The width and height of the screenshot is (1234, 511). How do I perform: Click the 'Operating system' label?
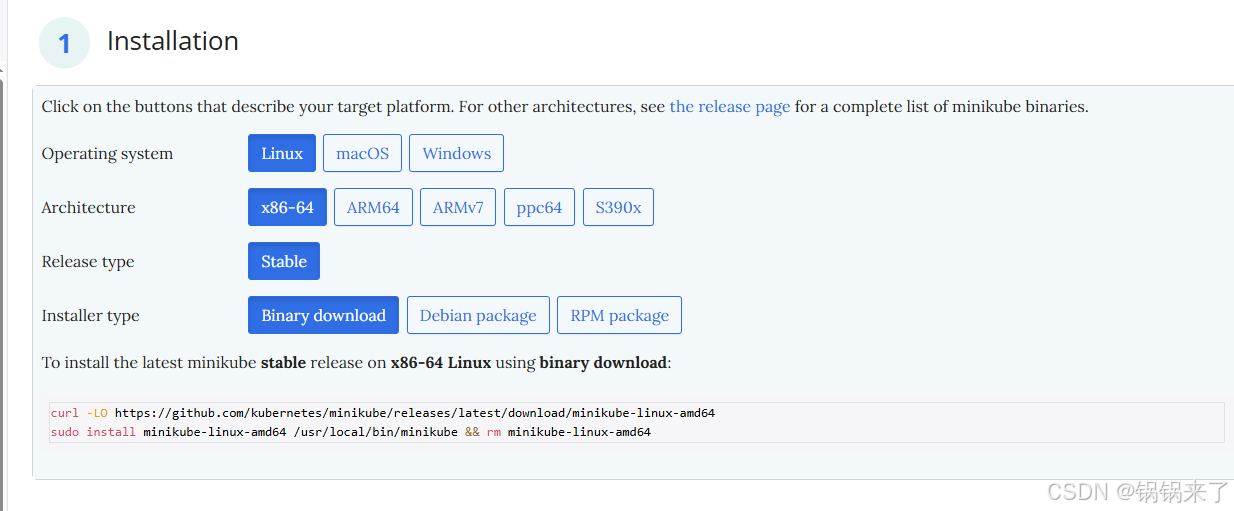pos(107,153)
